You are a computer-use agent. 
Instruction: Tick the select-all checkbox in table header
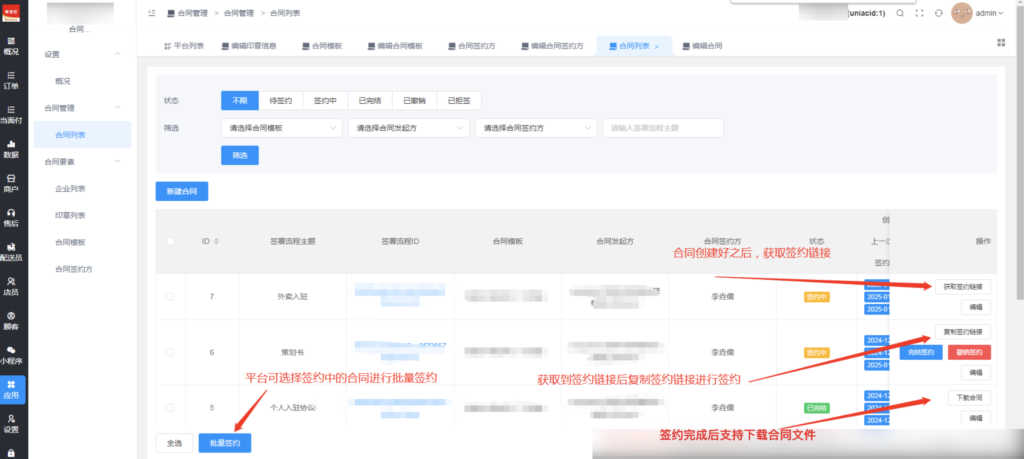point(170,241)
